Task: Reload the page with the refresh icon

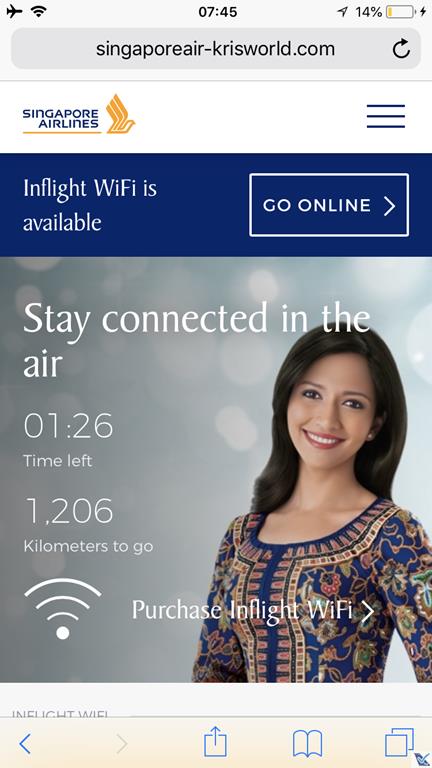Action: 401,49
